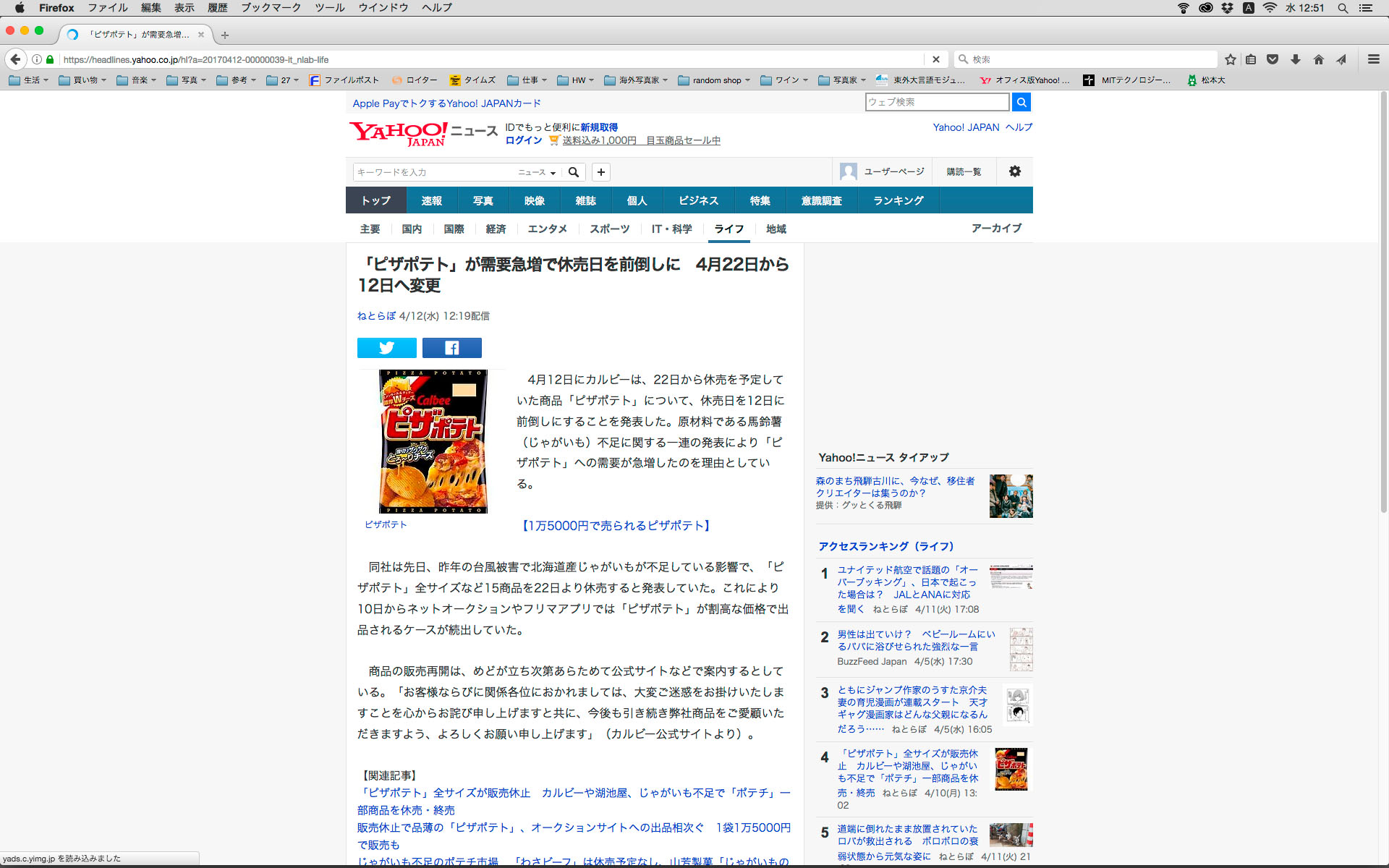Screen dimensions: 1389x868
Task: Open Firefox downloads arrow icon
Action: coord(1296,59)
